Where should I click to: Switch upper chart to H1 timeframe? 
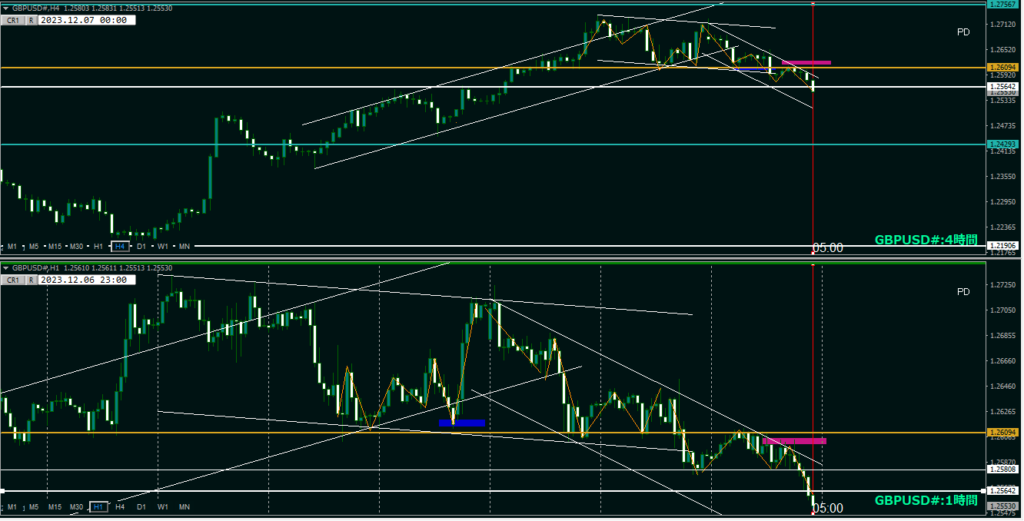(98, 246)
